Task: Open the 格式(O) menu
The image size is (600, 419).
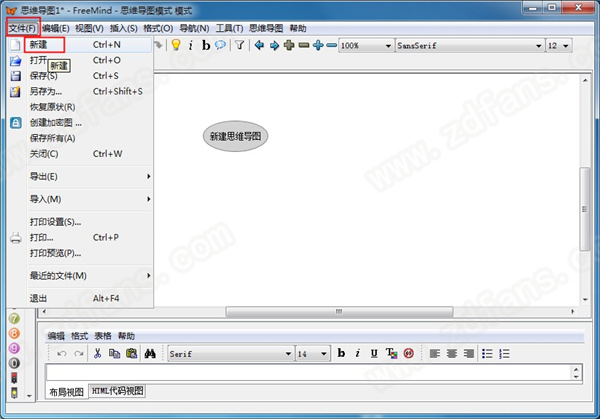Action: click(x=158, y=28)
